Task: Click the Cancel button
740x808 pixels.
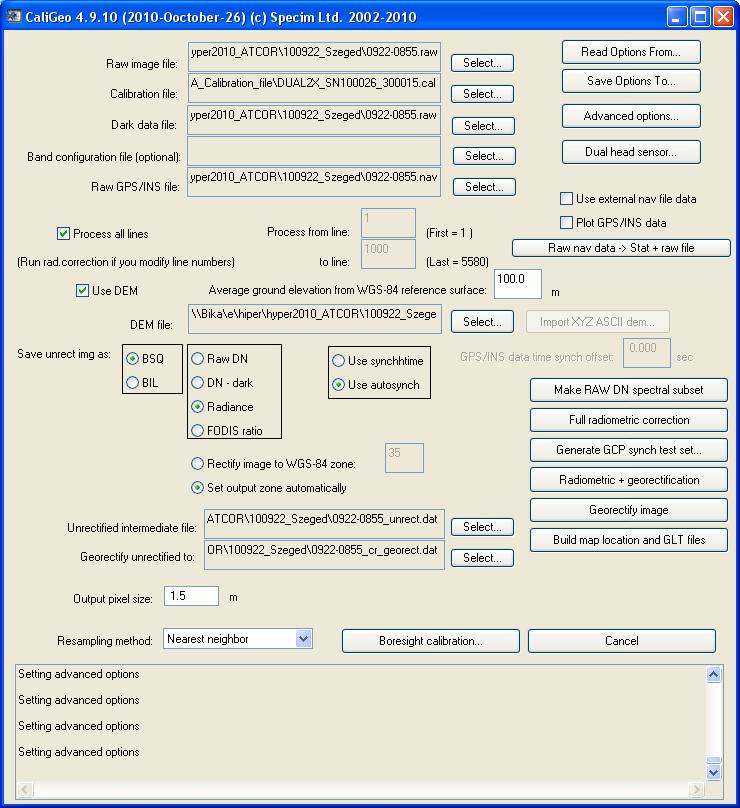Action: tap(622, 641)
